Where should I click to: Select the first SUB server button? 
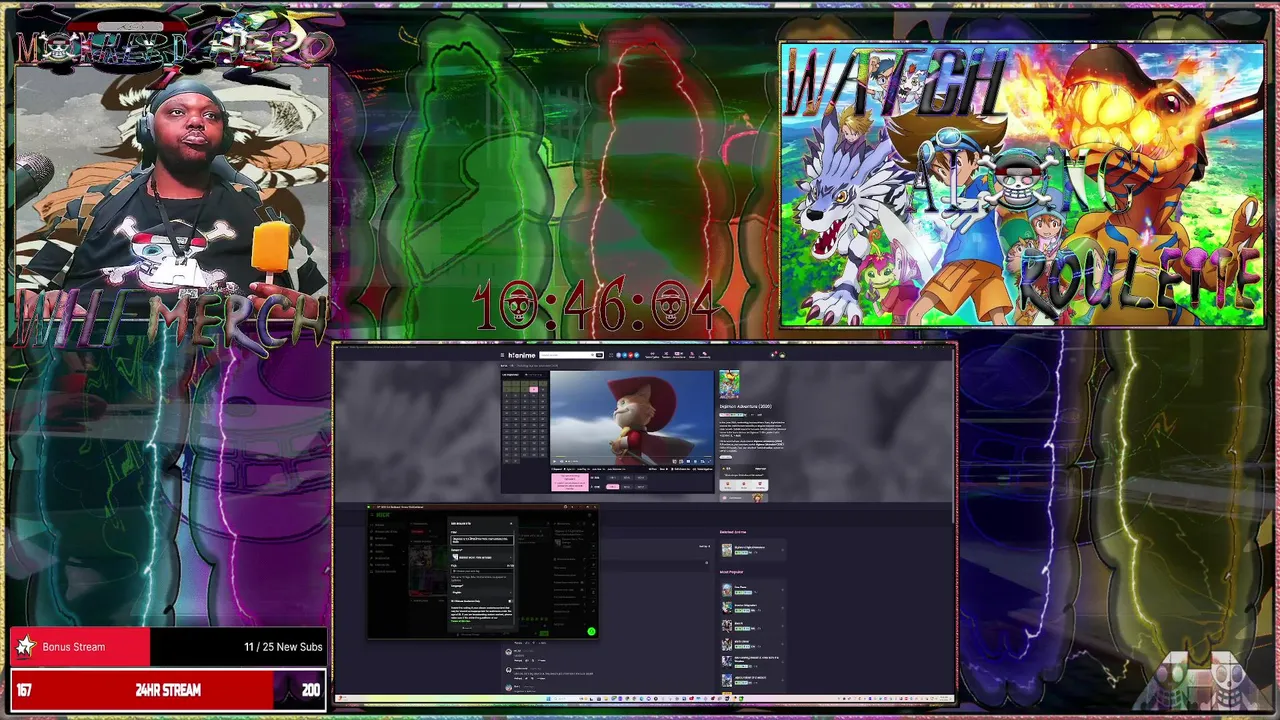[613, 478]
